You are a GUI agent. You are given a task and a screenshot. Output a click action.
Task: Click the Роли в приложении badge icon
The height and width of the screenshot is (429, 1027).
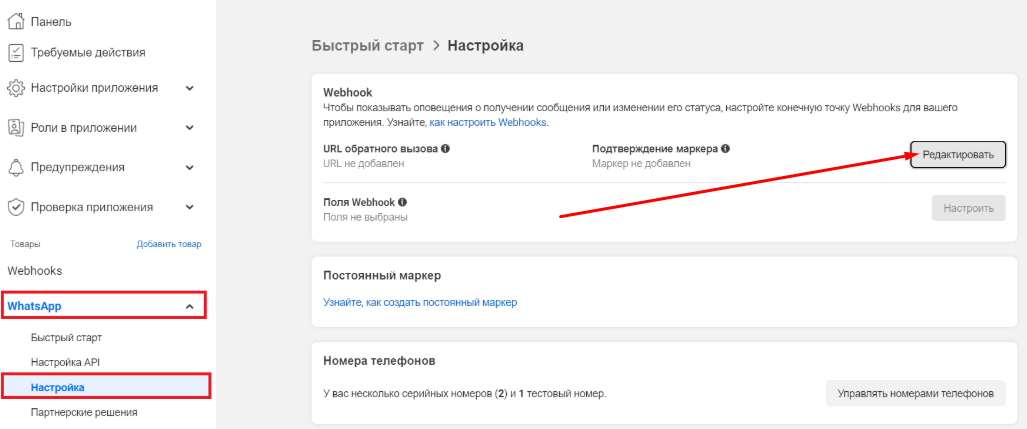click(x=15, y=128)
